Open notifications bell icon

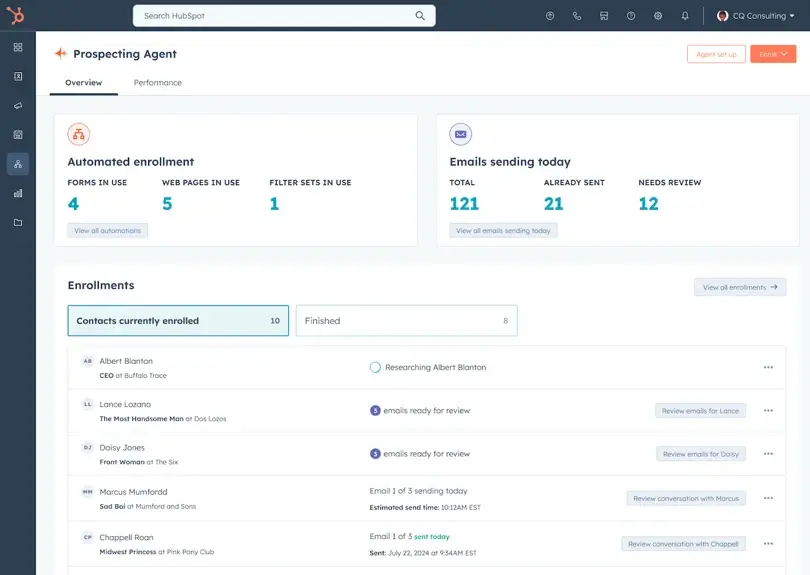coord(685,16)
